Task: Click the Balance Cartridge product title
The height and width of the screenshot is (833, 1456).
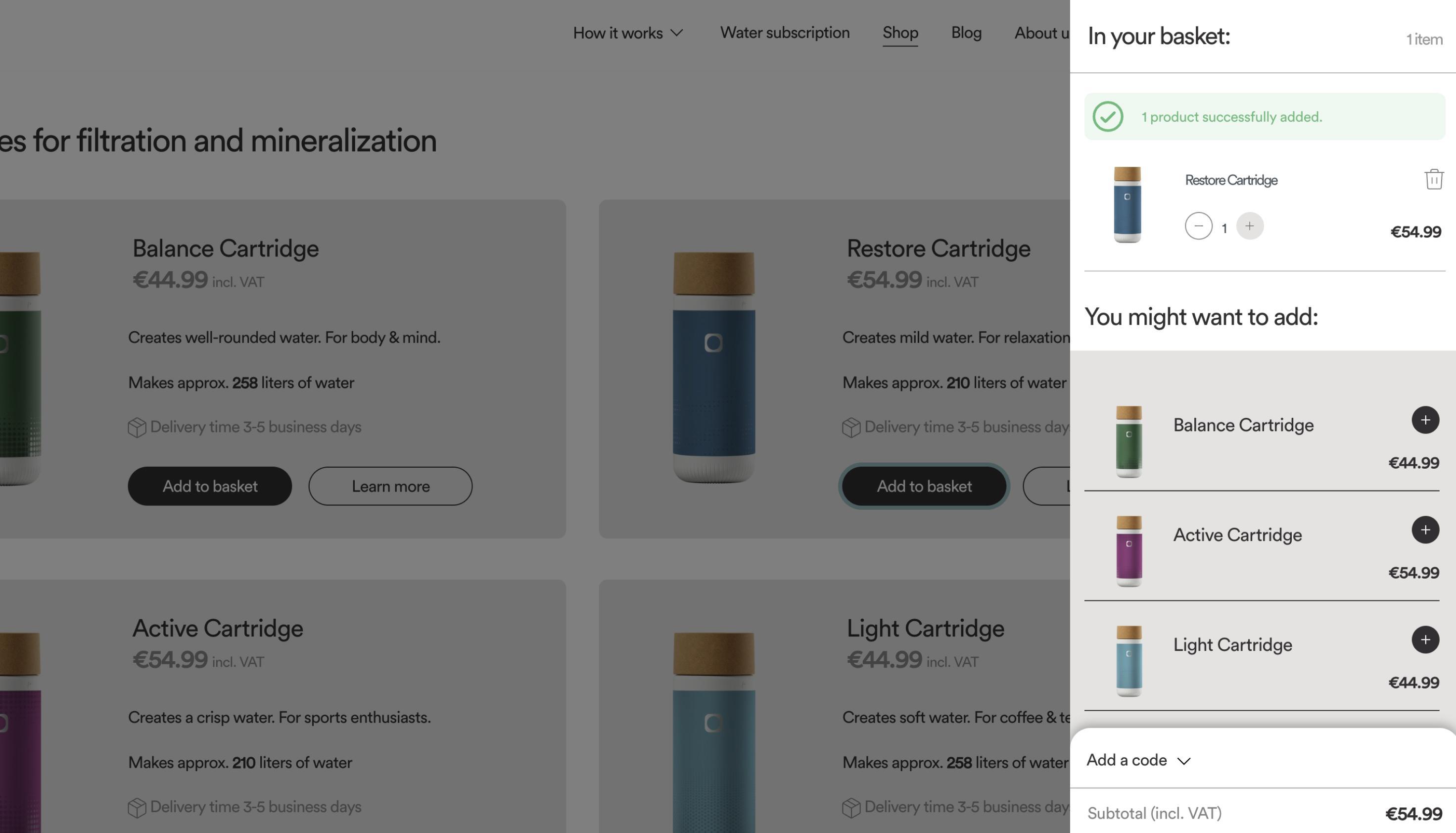Action: coord(225,248)
